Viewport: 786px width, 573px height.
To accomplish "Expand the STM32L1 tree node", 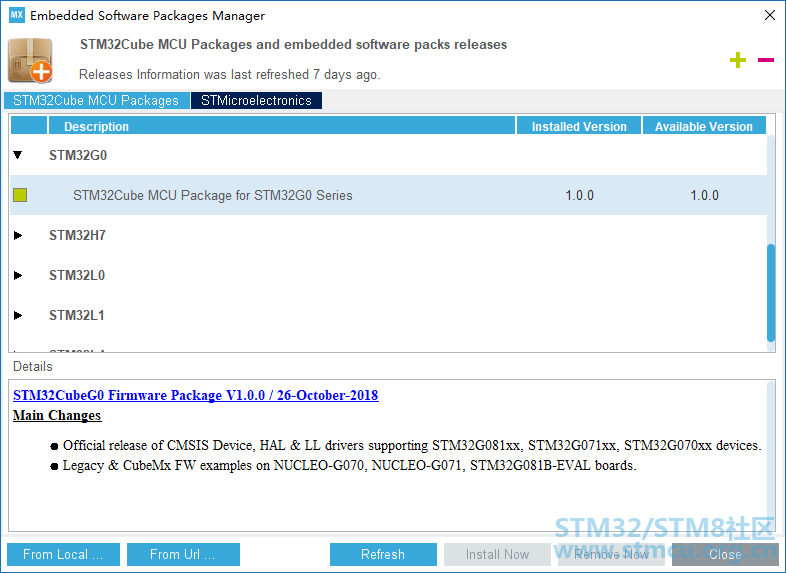I will tap(18, 315).
